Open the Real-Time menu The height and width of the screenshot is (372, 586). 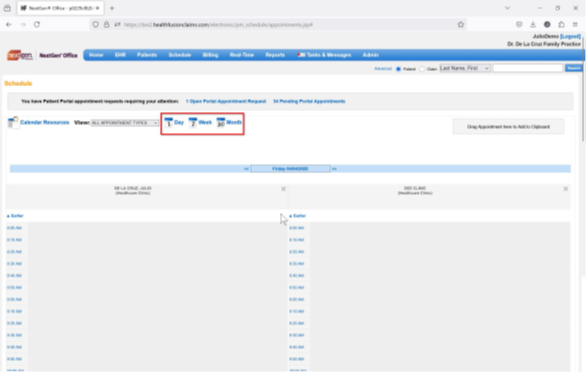point(242,55)
